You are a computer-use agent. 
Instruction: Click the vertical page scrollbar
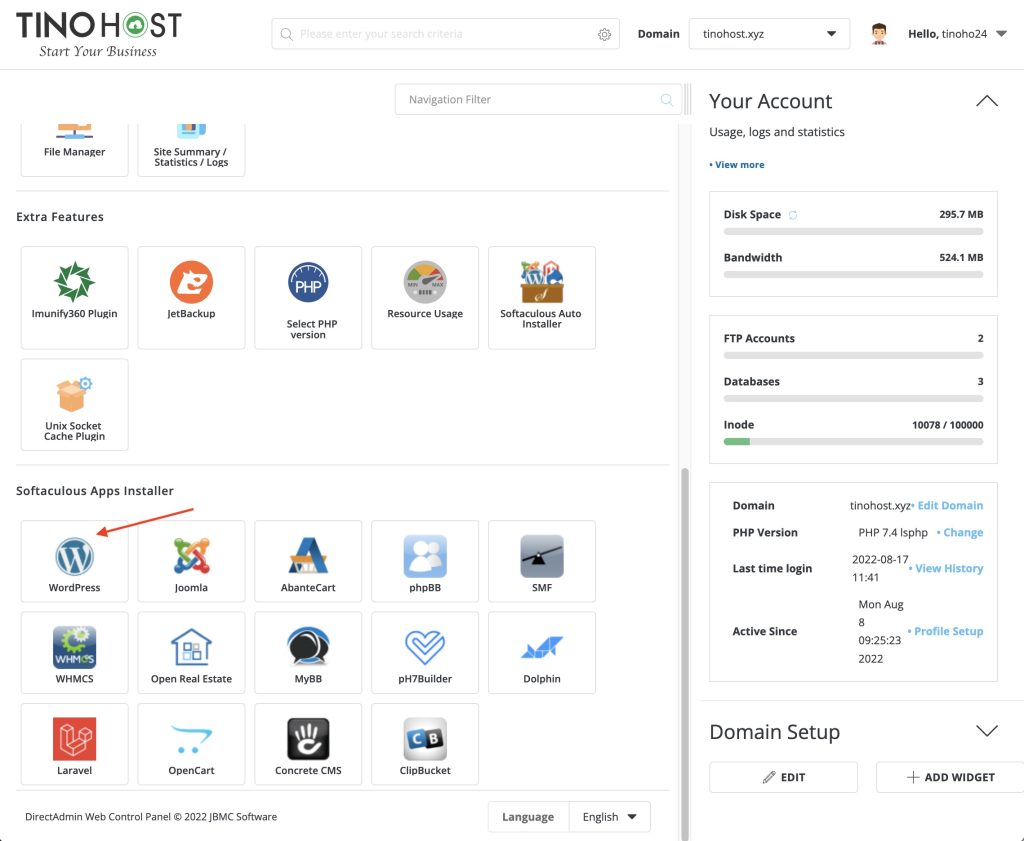coord(685,653)
